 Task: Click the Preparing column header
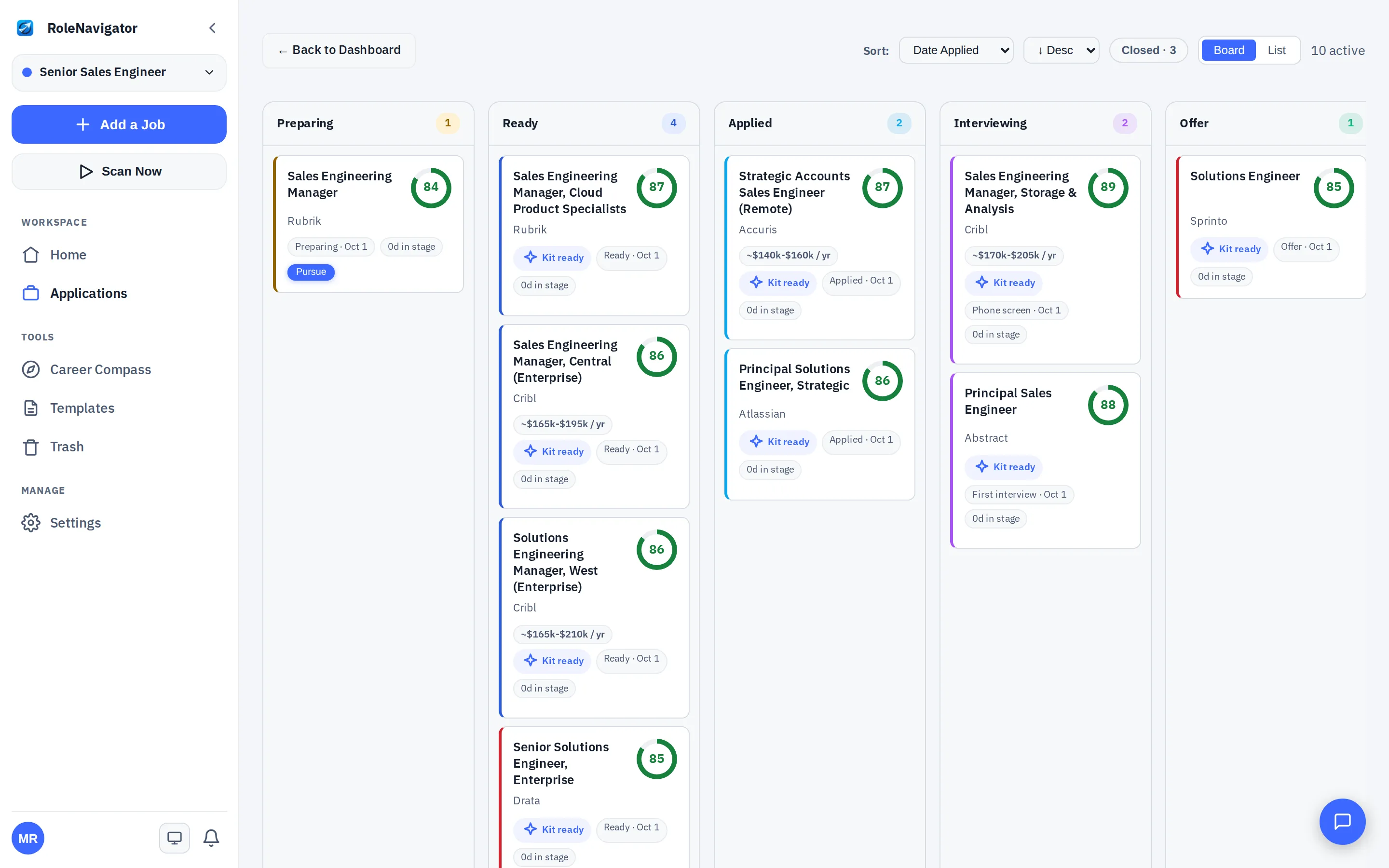click(x=368, y=123)
